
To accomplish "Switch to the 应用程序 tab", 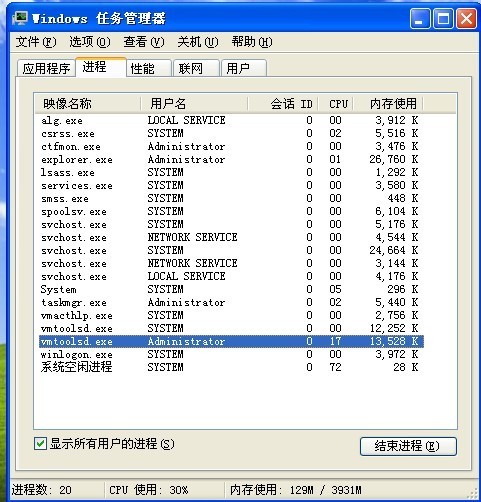I will 46,68.
